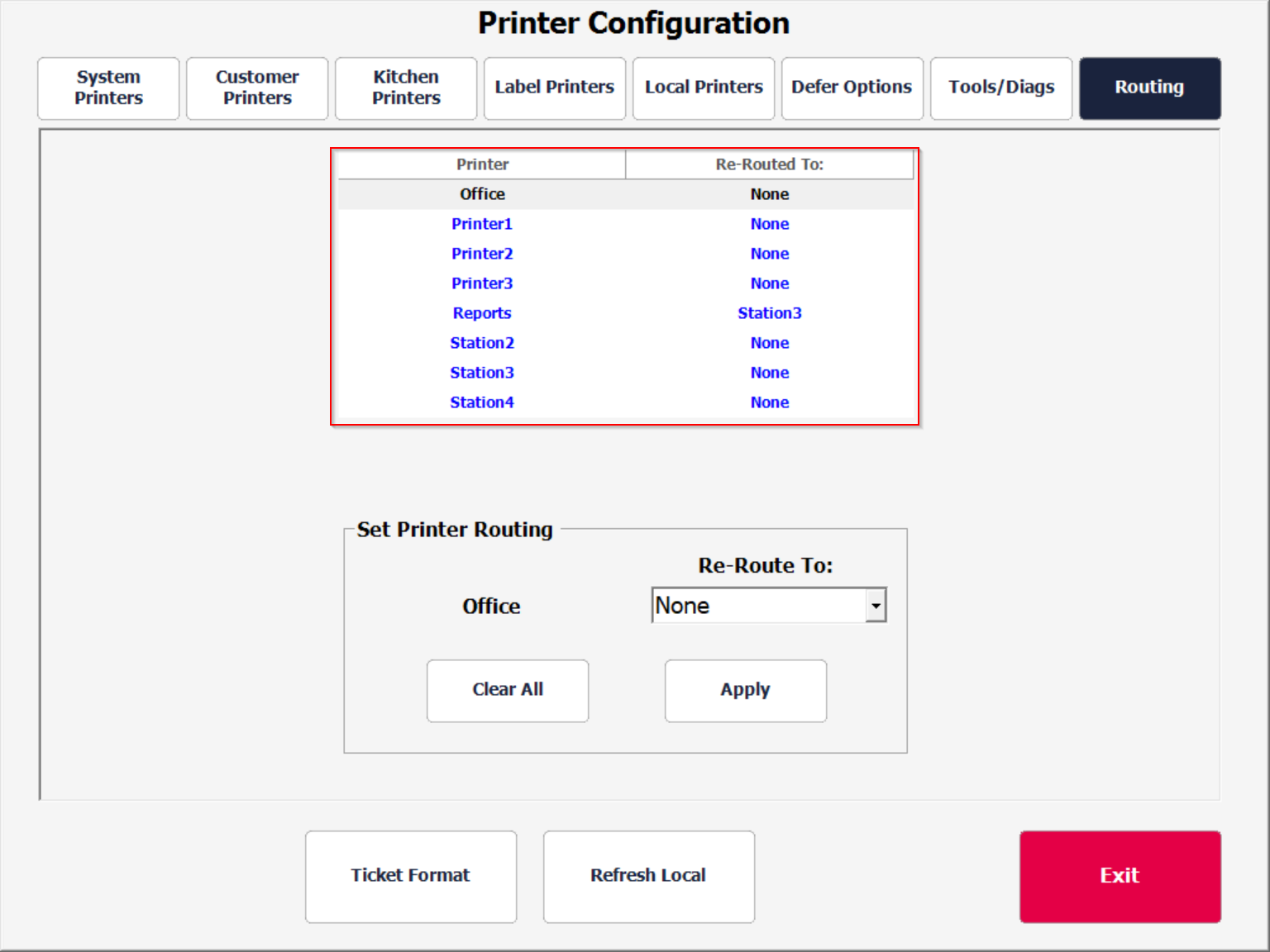
Task: Click the Re-Routed To column header
Action: [x=769, y=164]
